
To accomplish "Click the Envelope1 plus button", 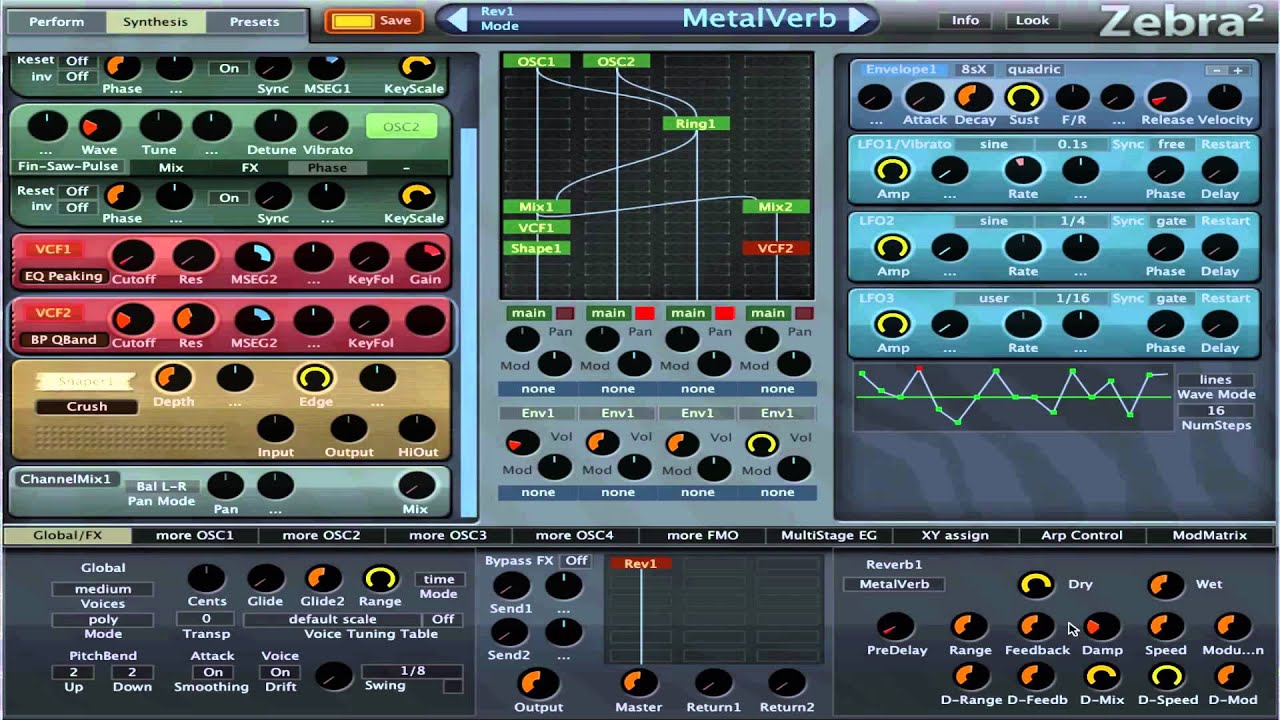I will (1237, 71).
